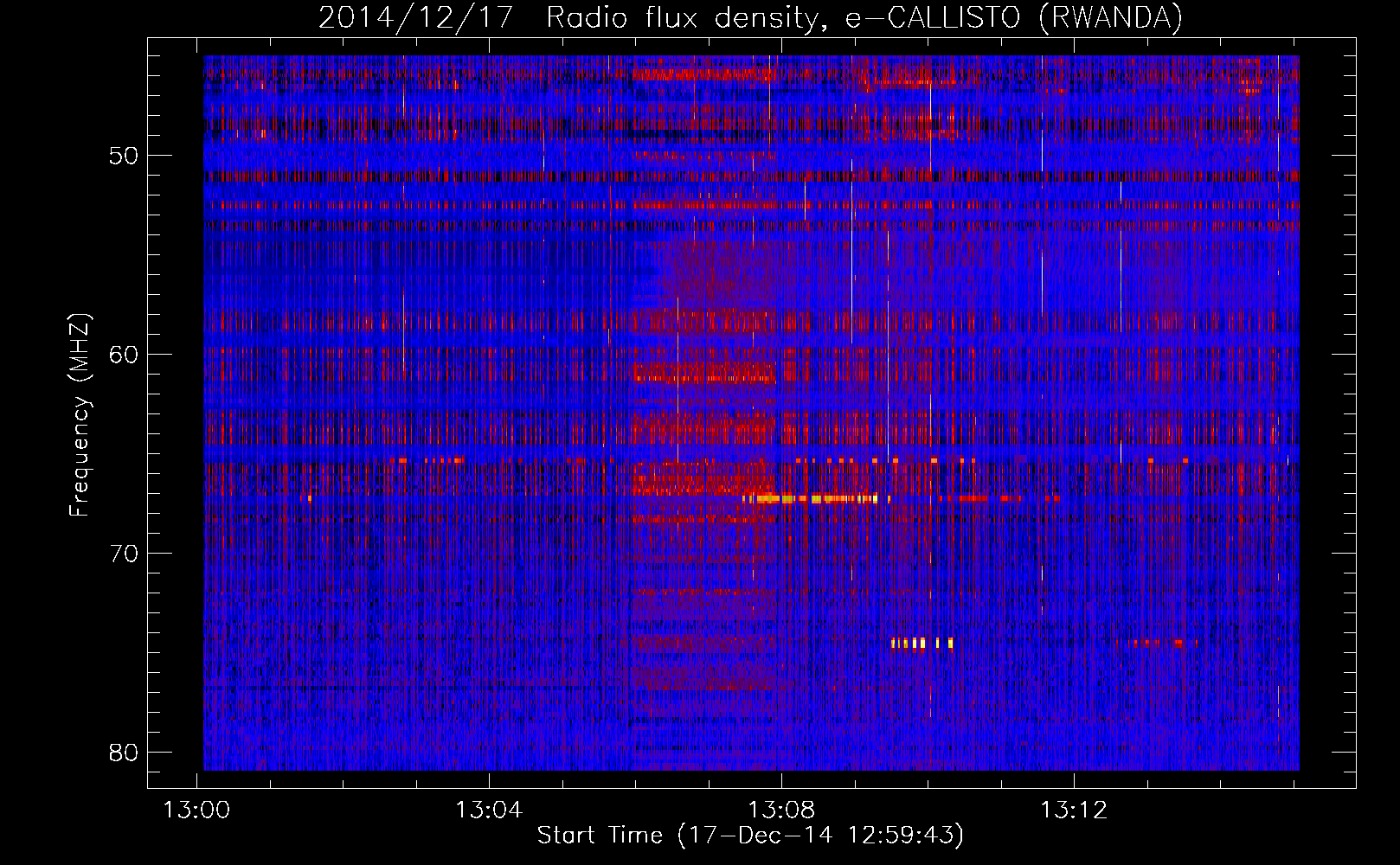The height and width of the screenshot is (865, 1400).
Task: Click the 50 frequency tick label
Action: [124, 156]
